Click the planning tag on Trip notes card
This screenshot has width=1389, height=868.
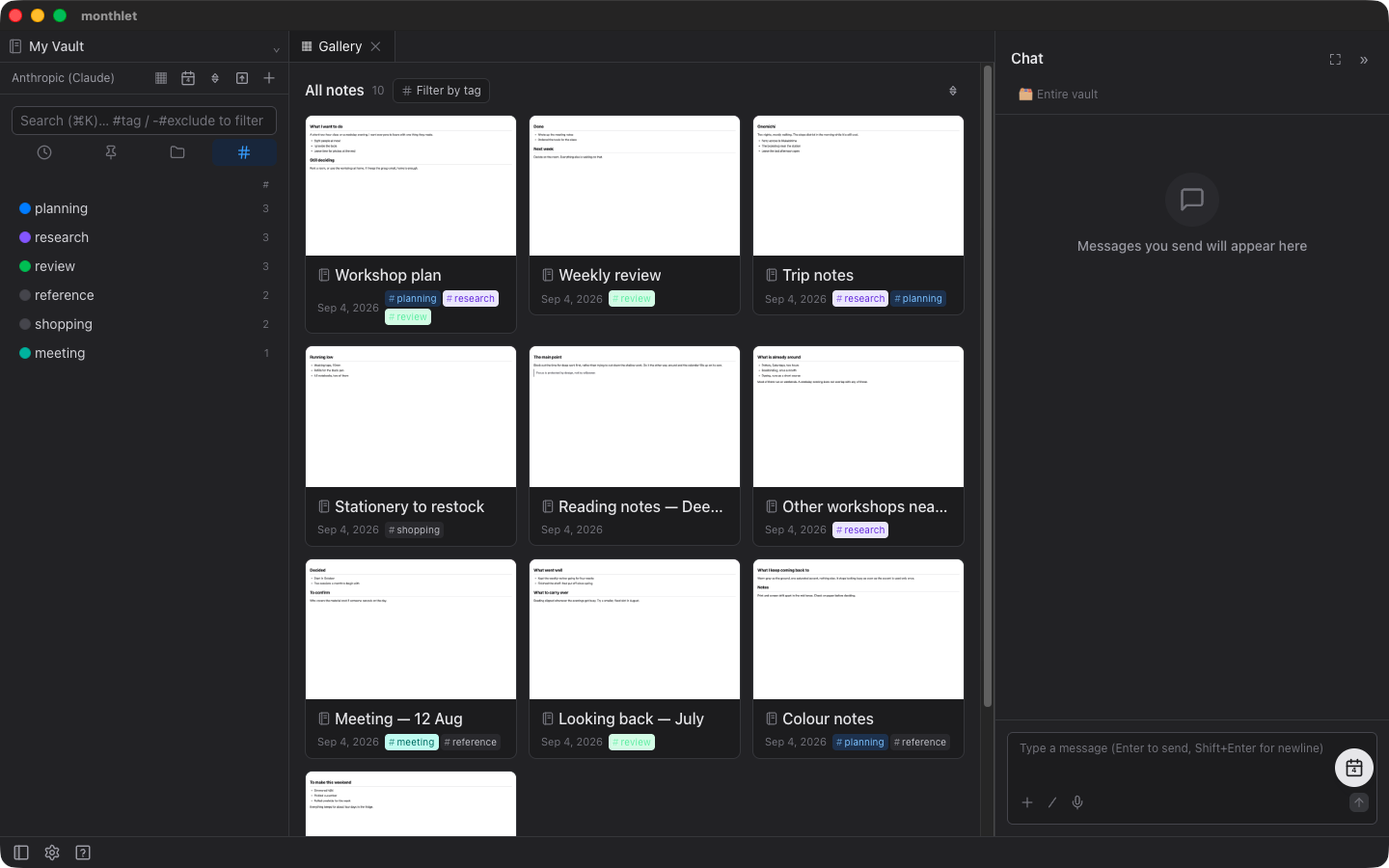(918, 299)
